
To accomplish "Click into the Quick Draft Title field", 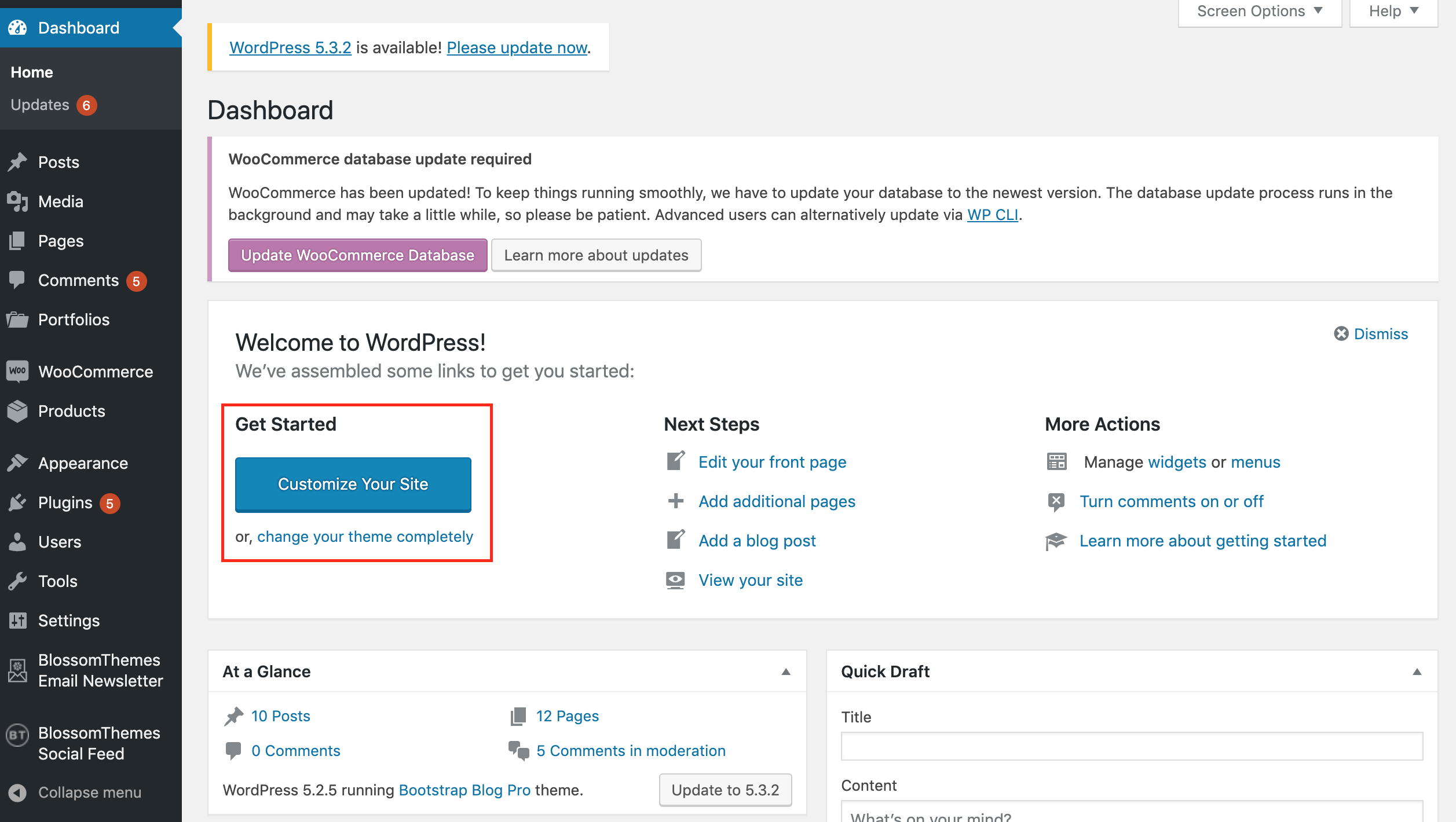I will (x=1131, y=746).
